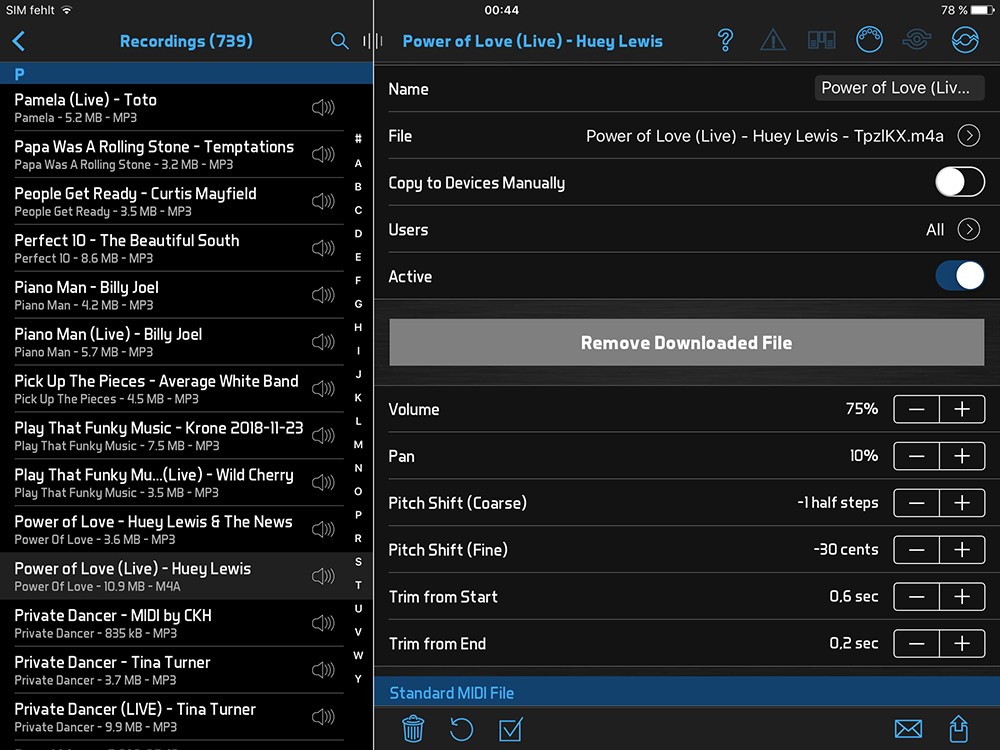The image size is (1000, 750).
Task: Turn off the Active toggle
Action: (x=959, y=276)
